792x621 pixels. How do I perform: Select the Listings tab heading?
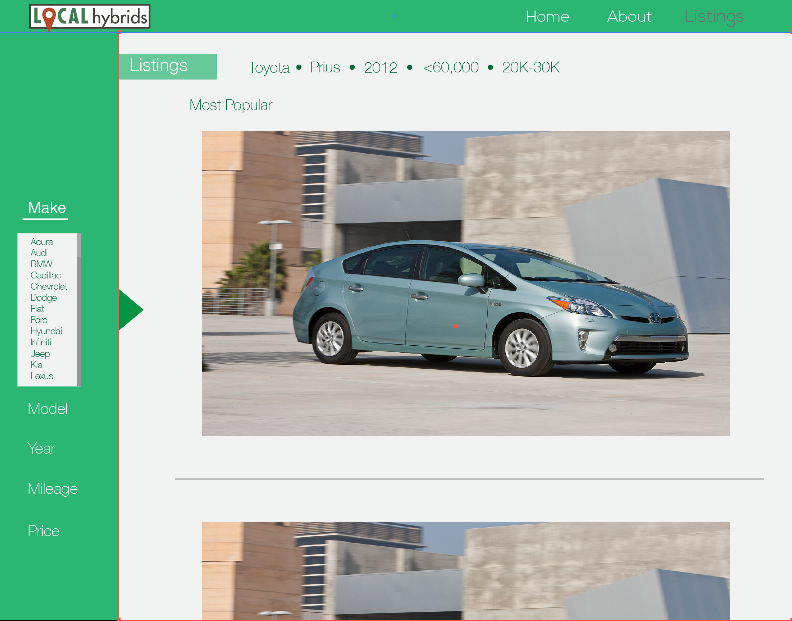[168, 66]
